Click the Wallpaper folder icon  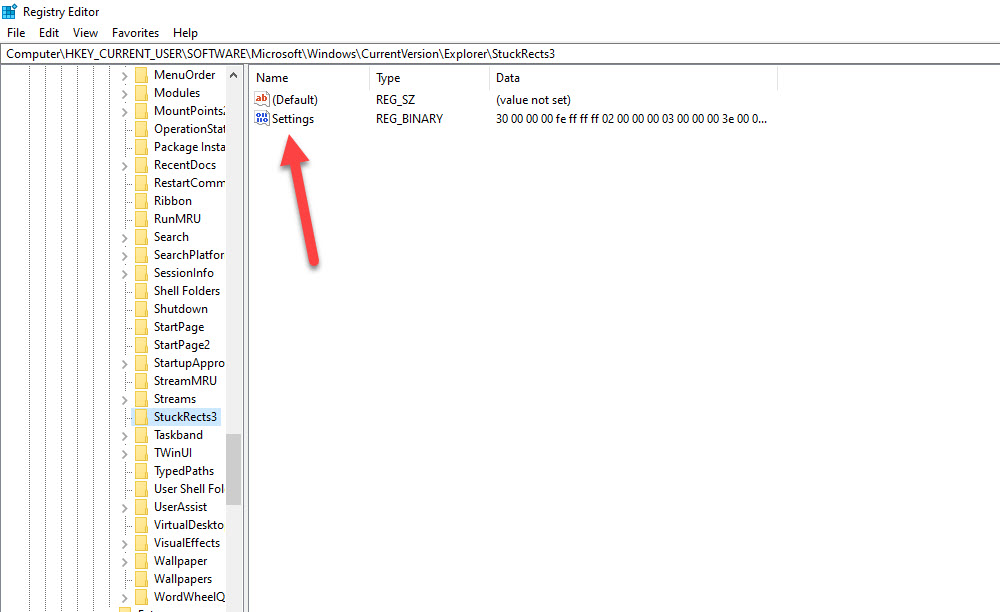coord(141,561)
